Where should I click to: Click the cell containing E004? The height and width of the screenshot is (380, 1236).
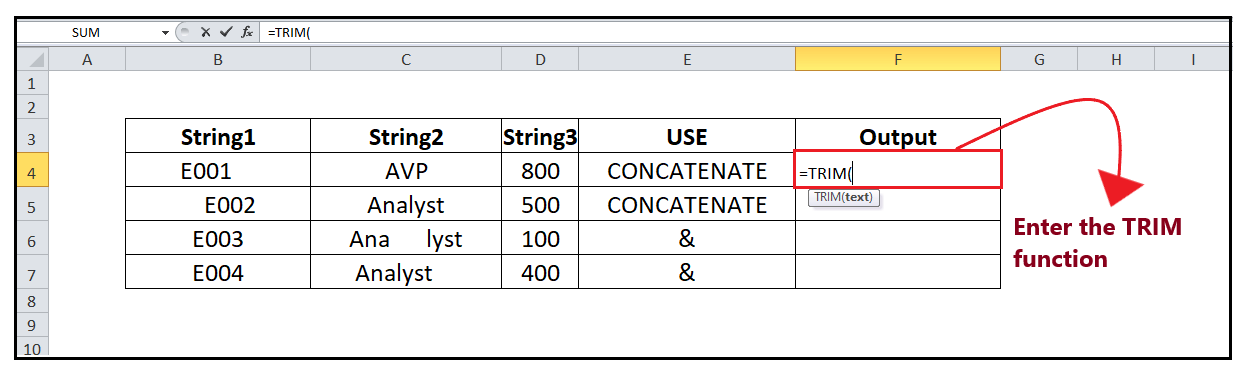218,273
